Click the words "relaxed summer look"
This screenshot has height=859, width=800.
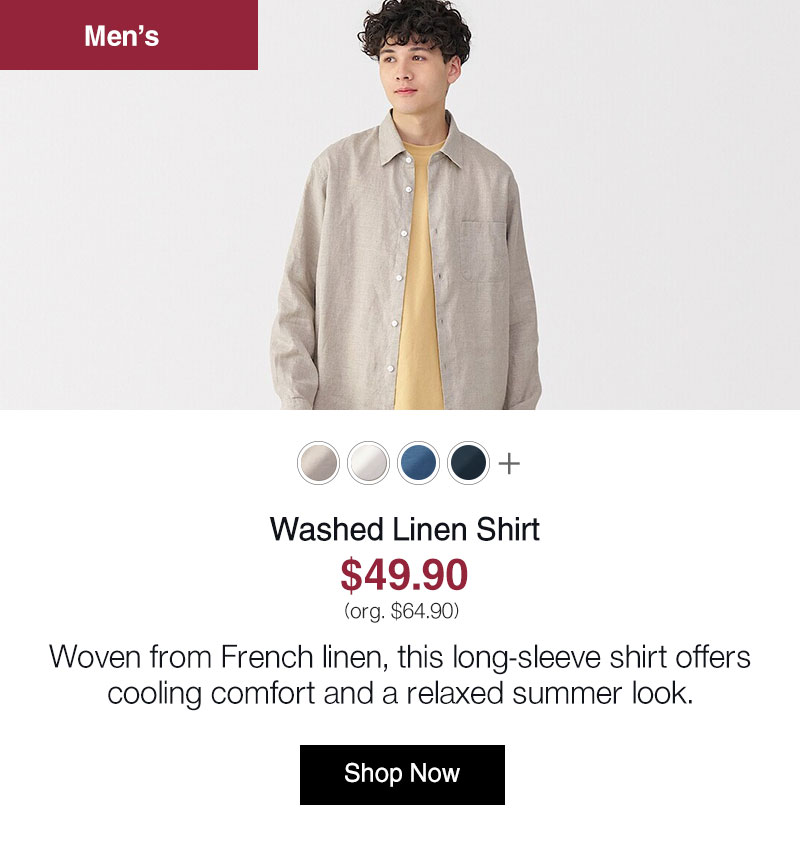coord(550,694)
